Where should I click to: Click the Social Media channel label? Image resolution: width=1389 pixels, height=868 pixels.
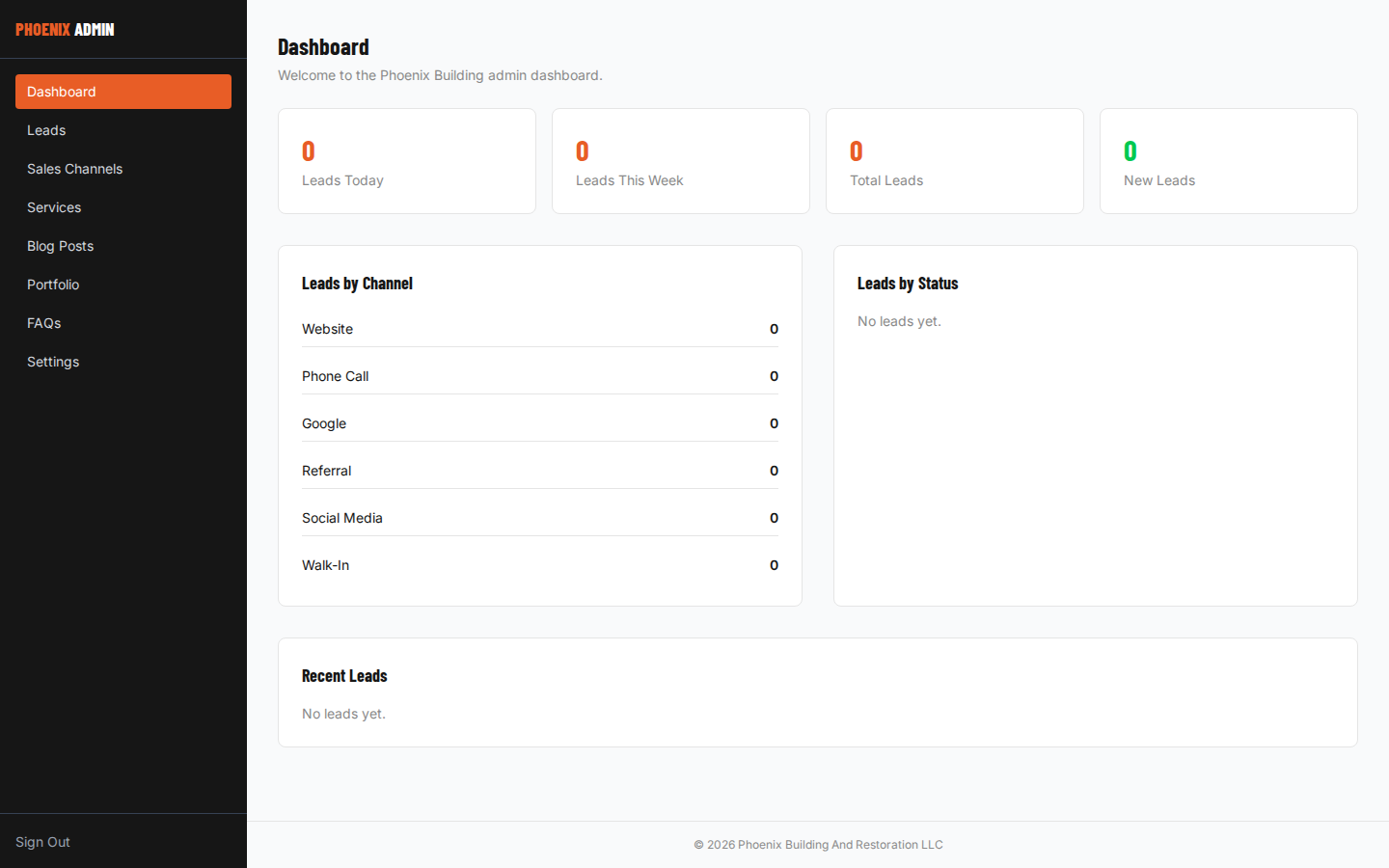pyautogui.click(x=342, y=518)
